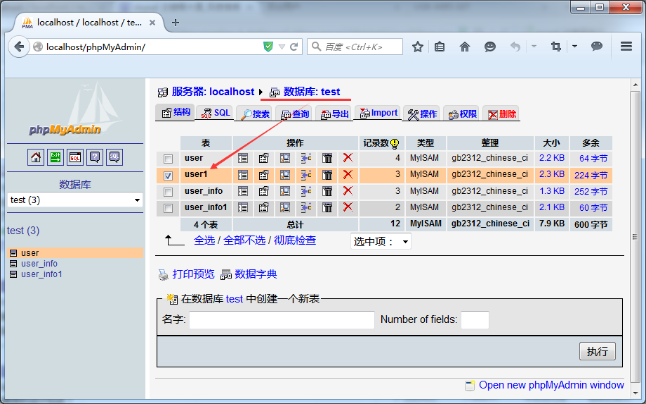This screenshot has width=646, height=404.
Task: Open the database selector dropdown test (3)
Action: (x=75, y=200)
